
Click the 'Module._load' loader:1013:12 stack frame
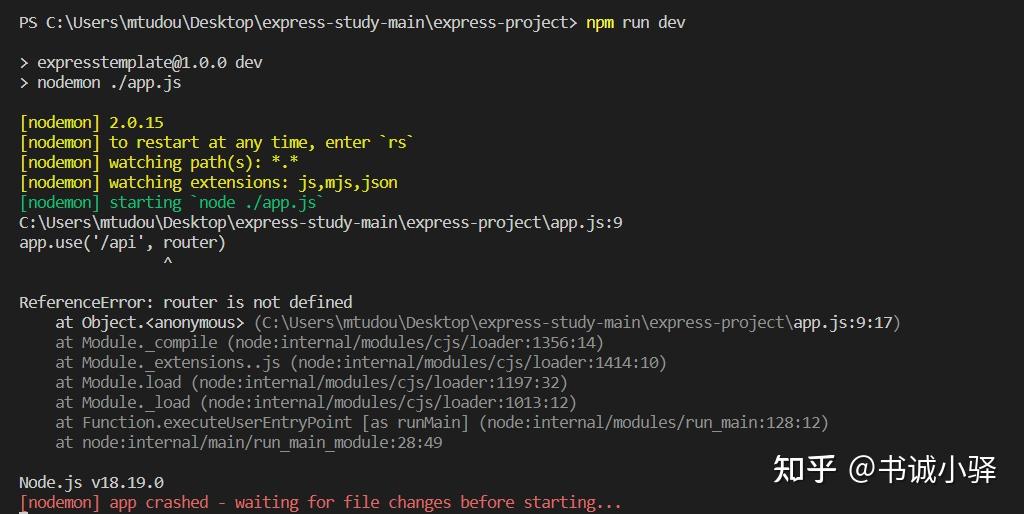316,402
